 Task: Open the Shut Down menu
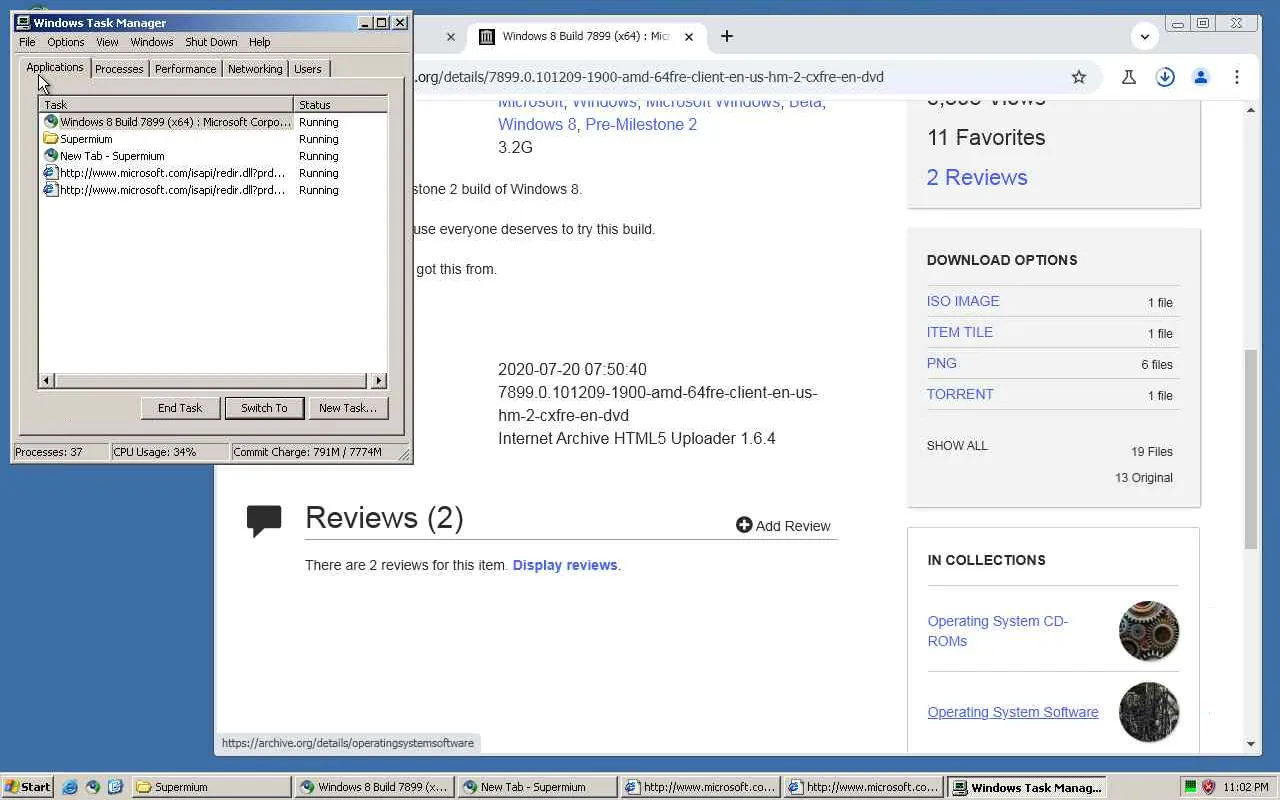[211, 42]
